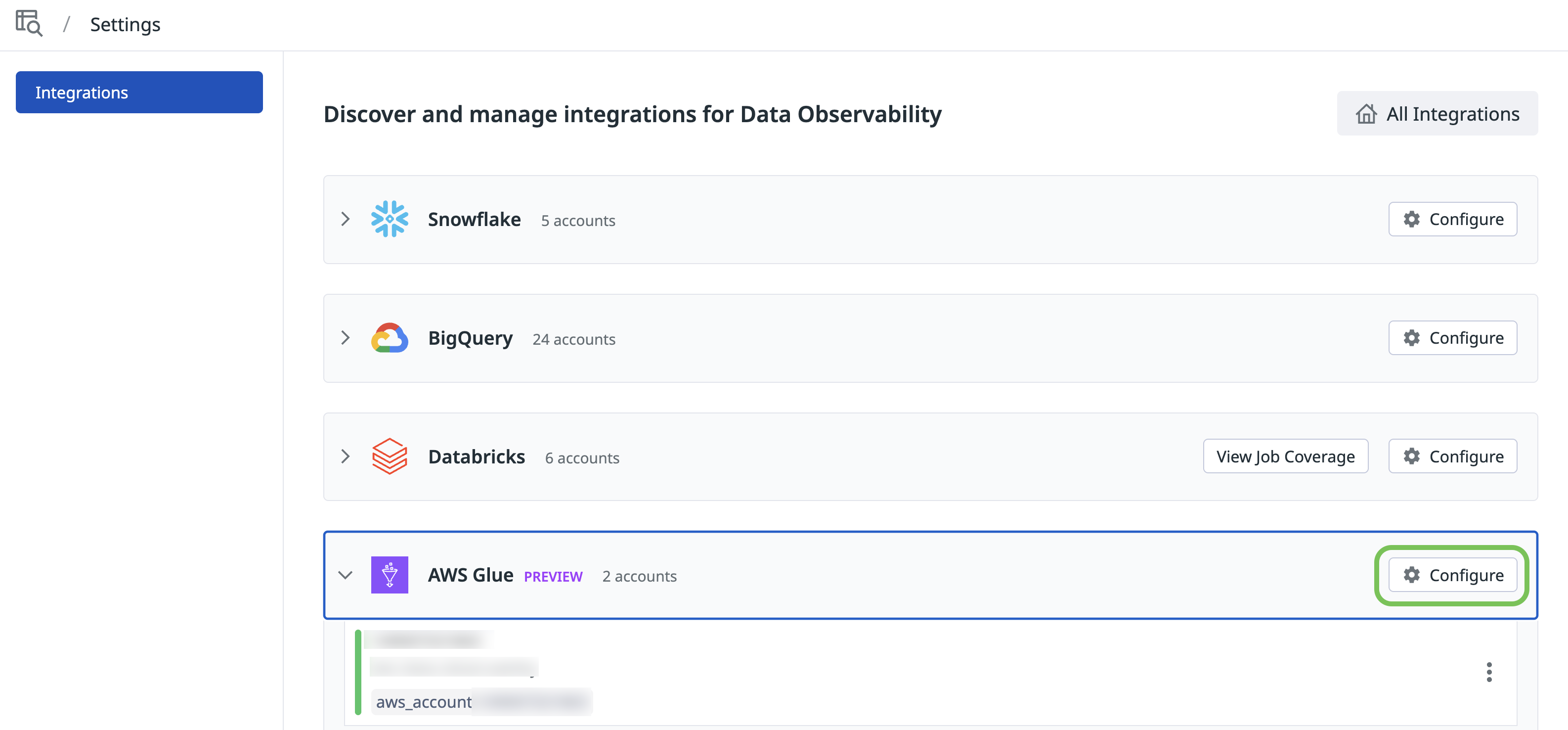Click the Snowflake logo icon
The height and width of the screenshot is (730, 1568).
tap(390, 219)
